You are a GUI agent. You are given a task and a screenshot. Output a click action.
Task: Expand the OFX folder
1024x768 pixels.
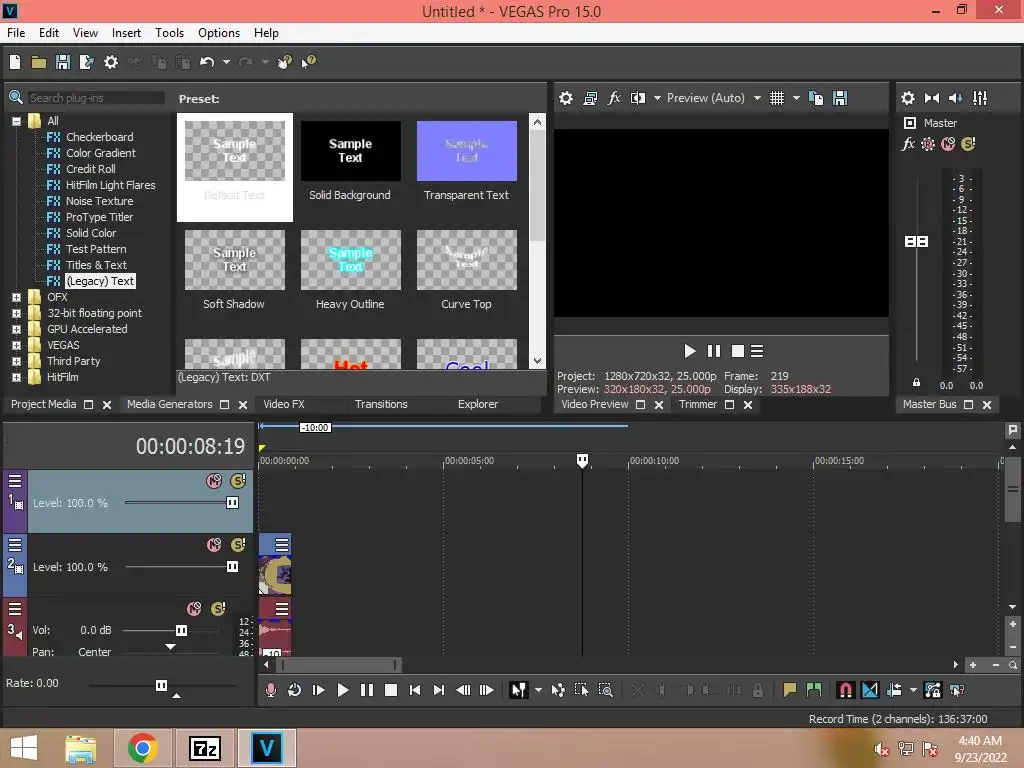[16, 297]
